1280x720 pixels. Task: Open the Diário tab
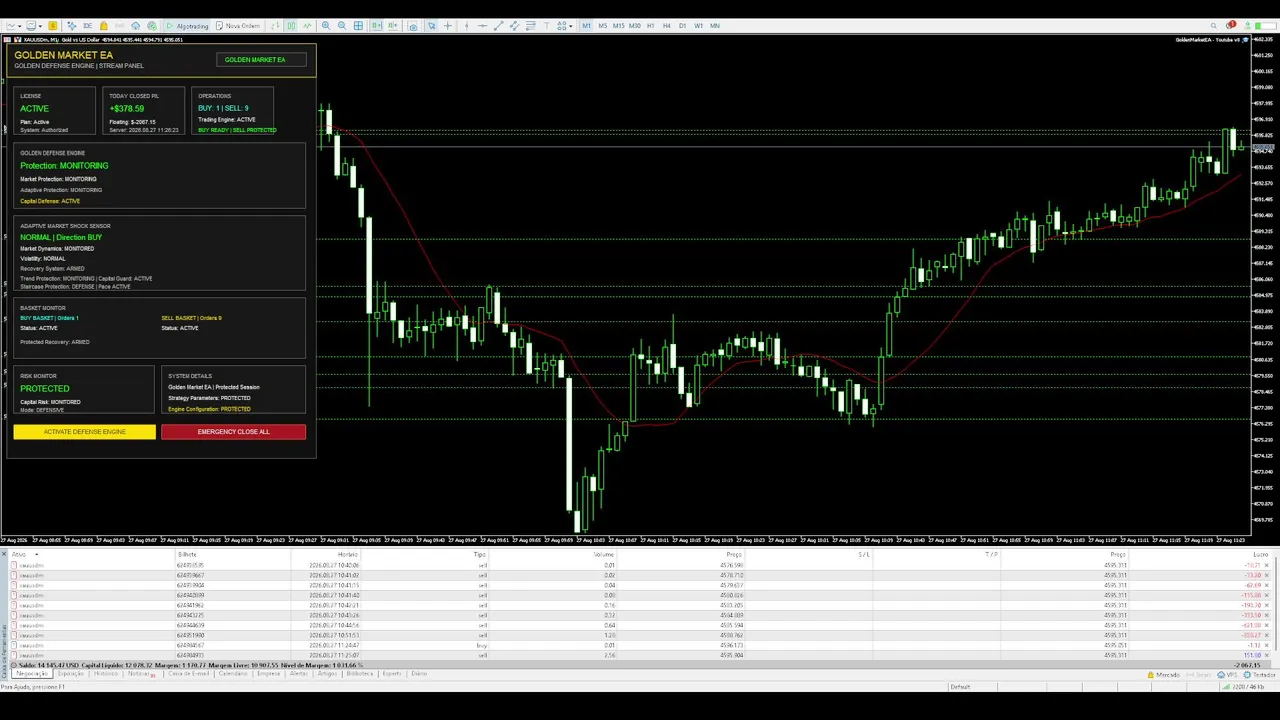[x=419, y=674]
